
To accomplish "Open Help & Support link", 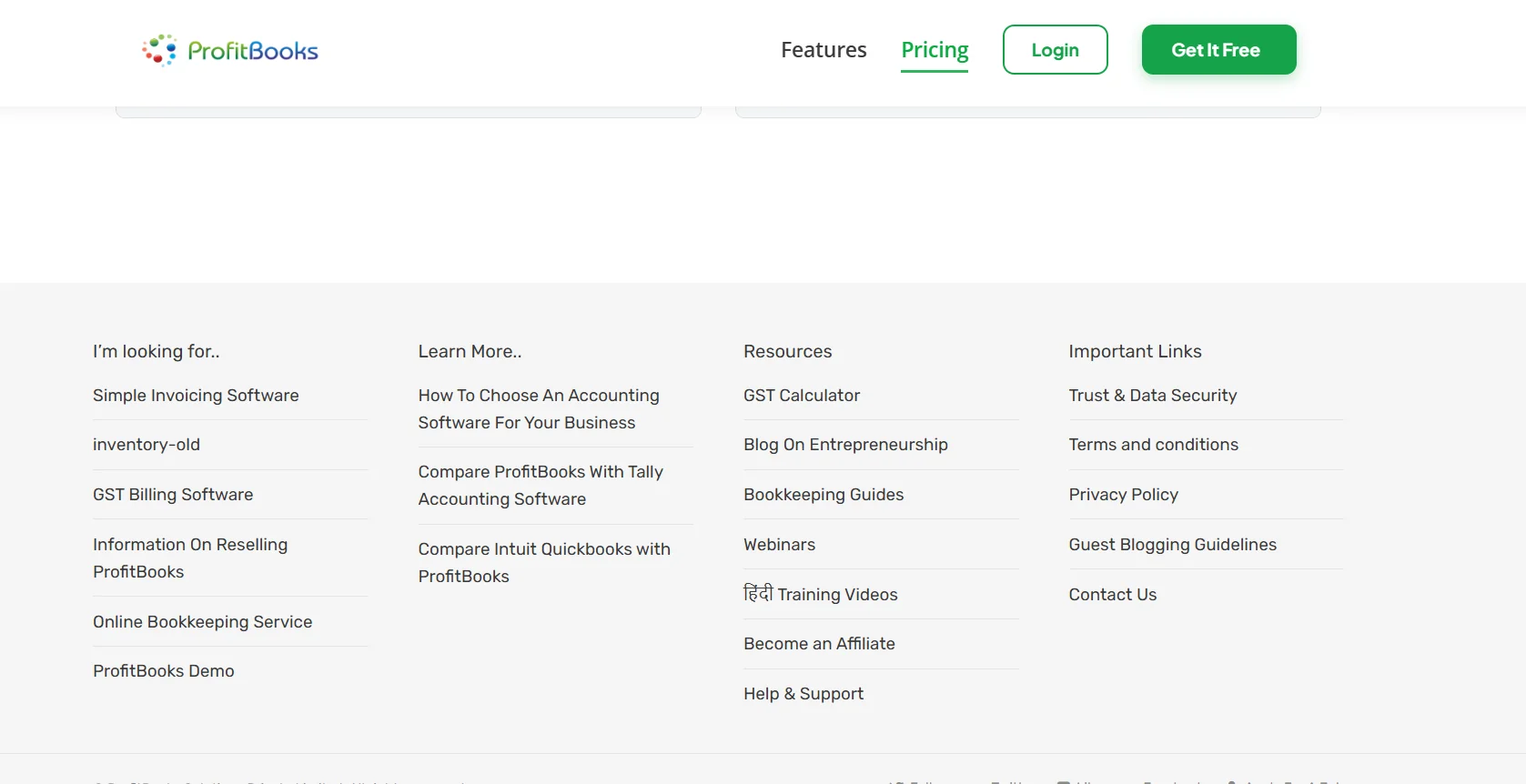I will click(803, 694).
